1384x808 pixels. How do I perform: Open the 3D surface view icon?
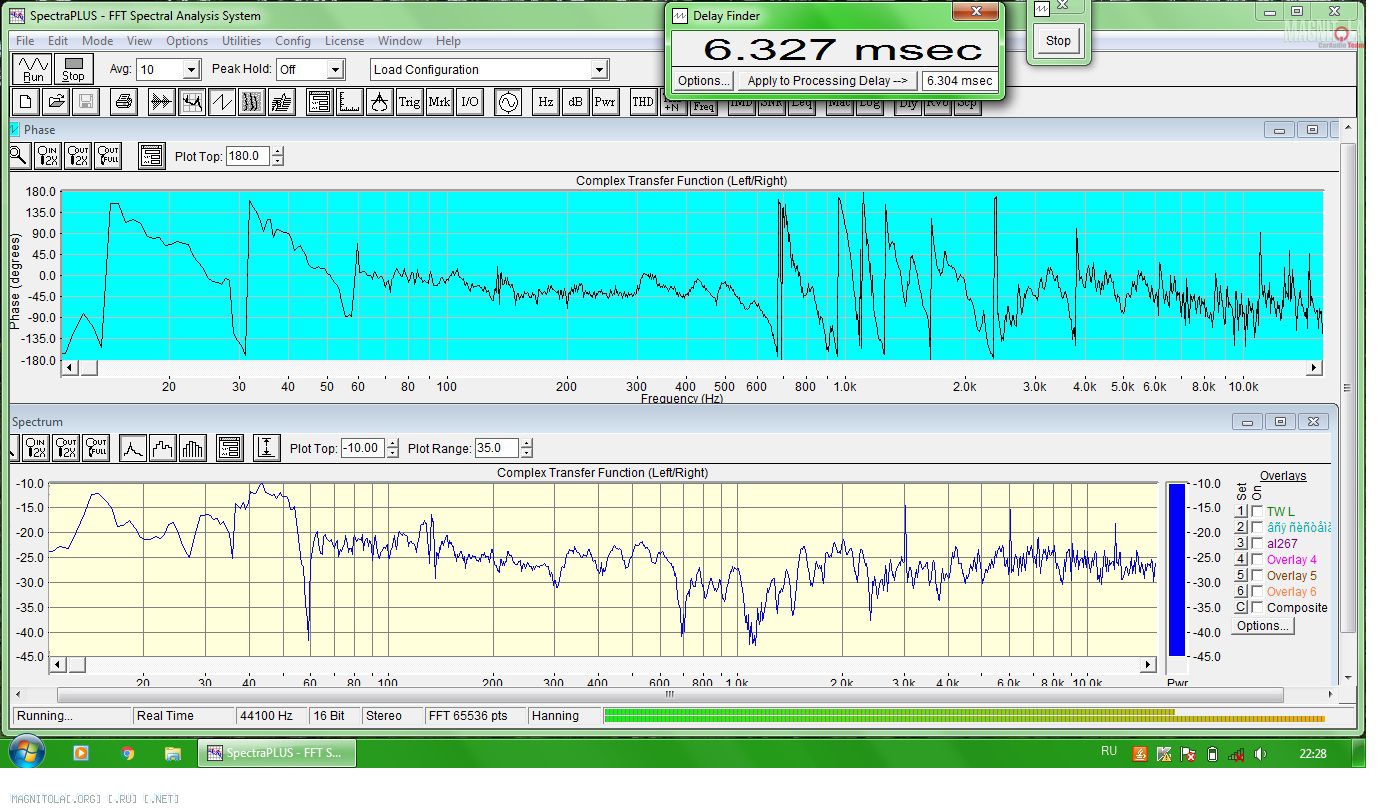click(282, 101)
